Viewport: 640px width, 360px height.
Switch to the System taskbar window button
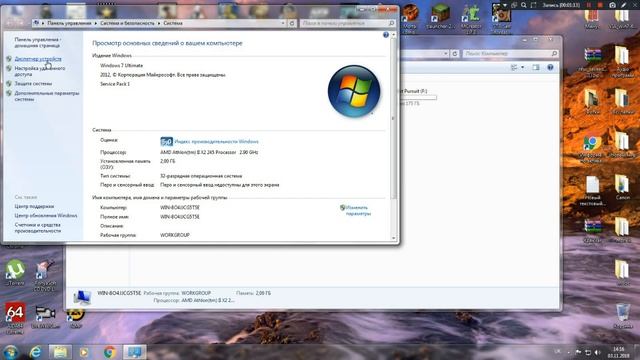click(135, 352)
